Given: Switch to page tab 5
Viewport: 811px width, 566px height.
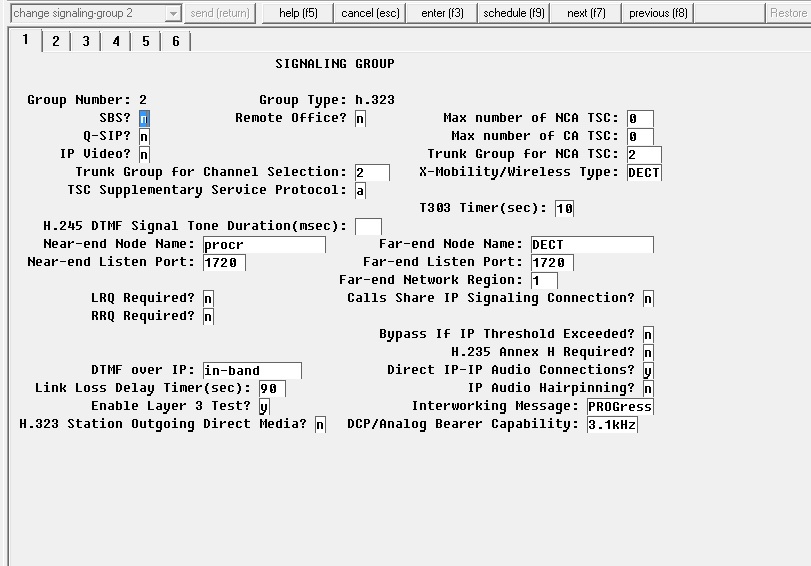Looking at the screenshot, I should tap(146, 41).
